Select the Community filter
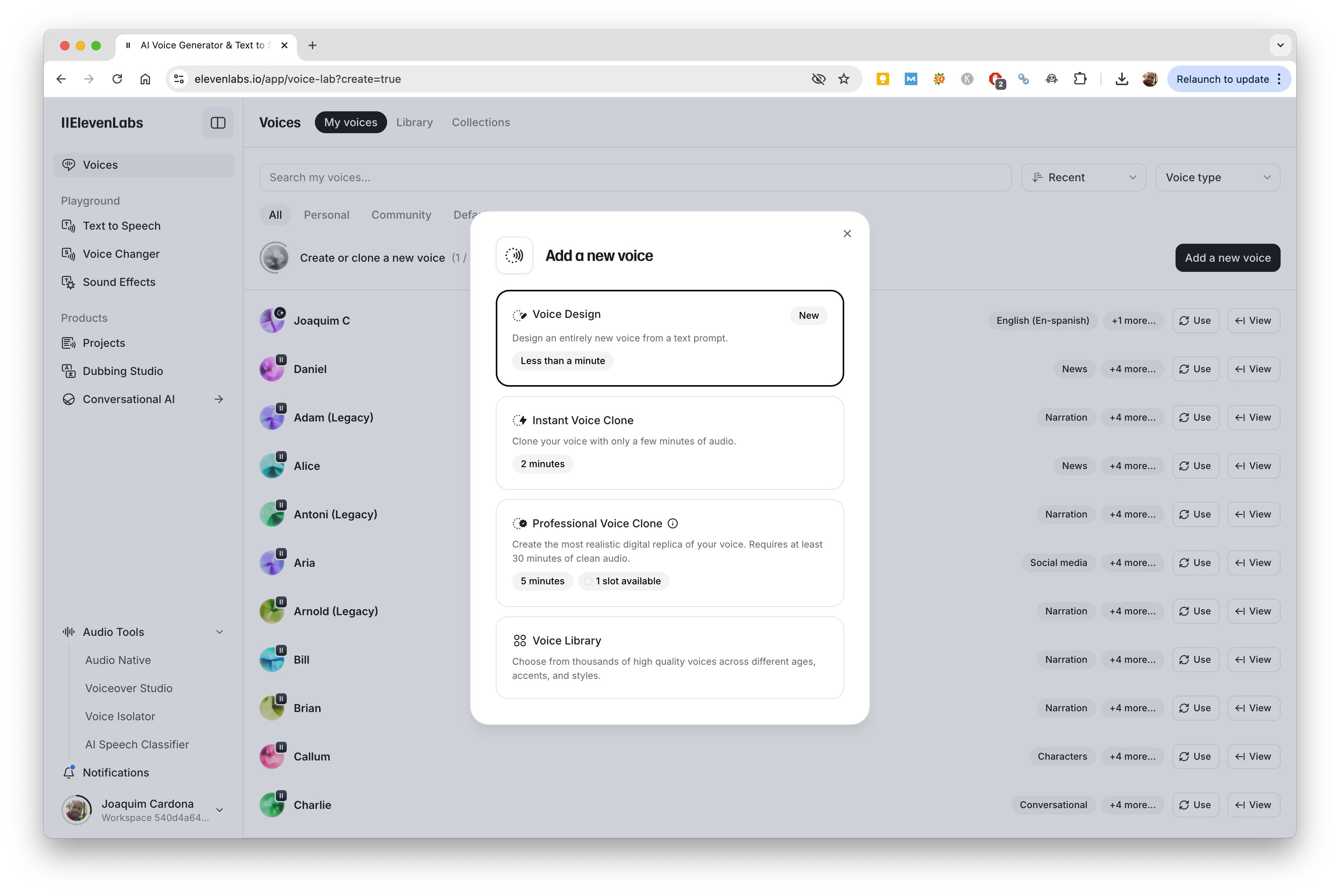Image resolution: width=1340 pixels, height=896 pixels. tap(401, 215)
